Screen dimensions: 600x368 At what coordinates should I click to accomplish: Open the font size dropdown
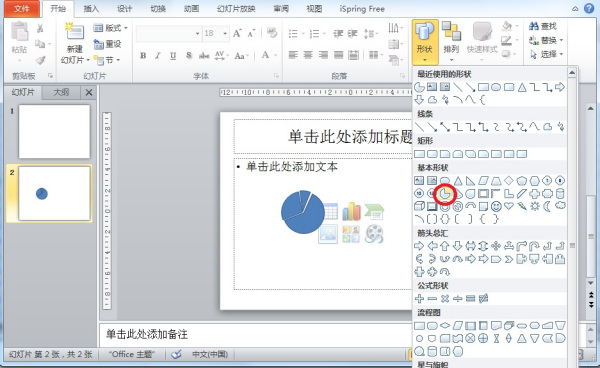click(225, 34)
